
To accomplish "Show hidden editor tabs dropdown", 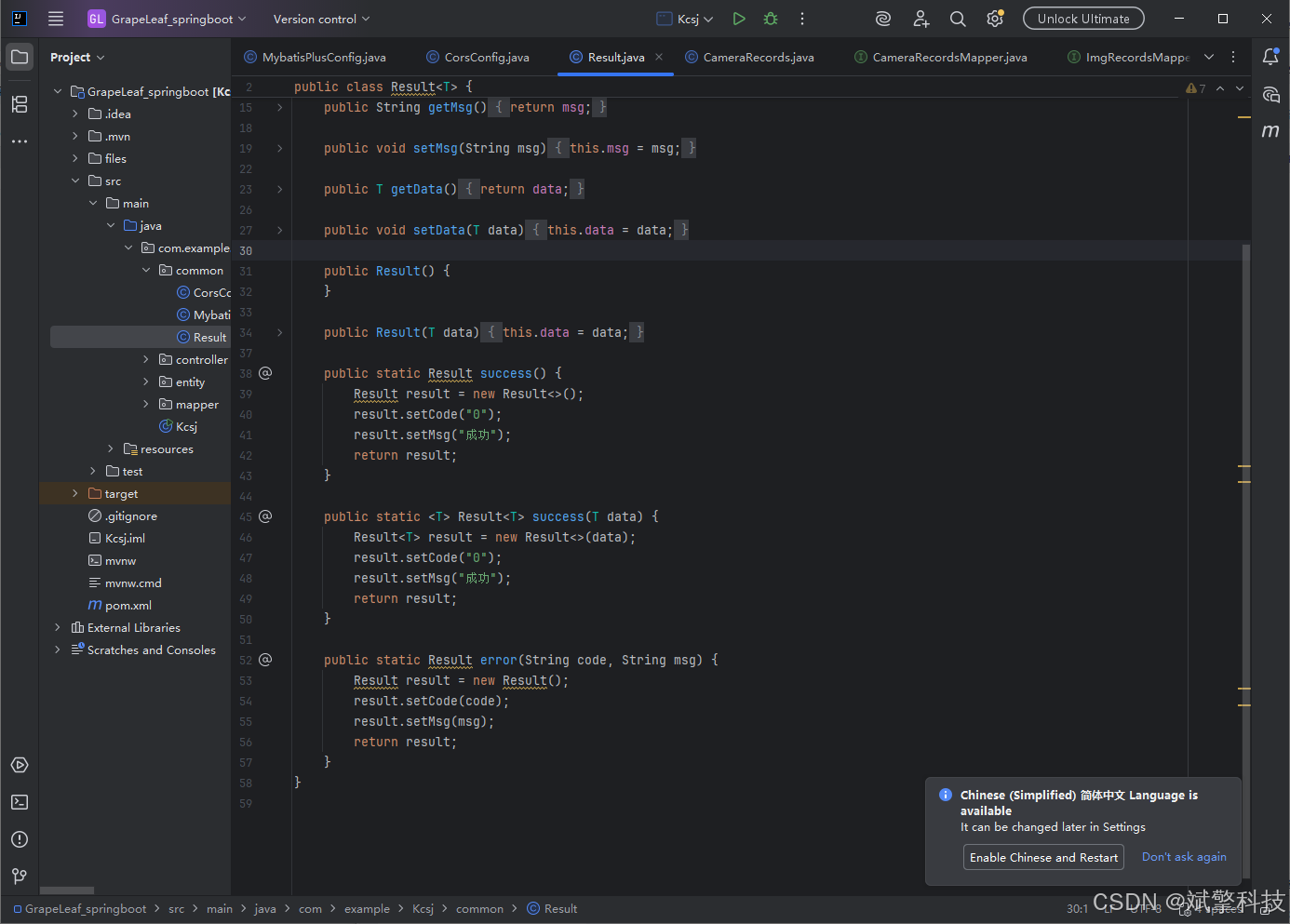I will (x=1209, y=57).
